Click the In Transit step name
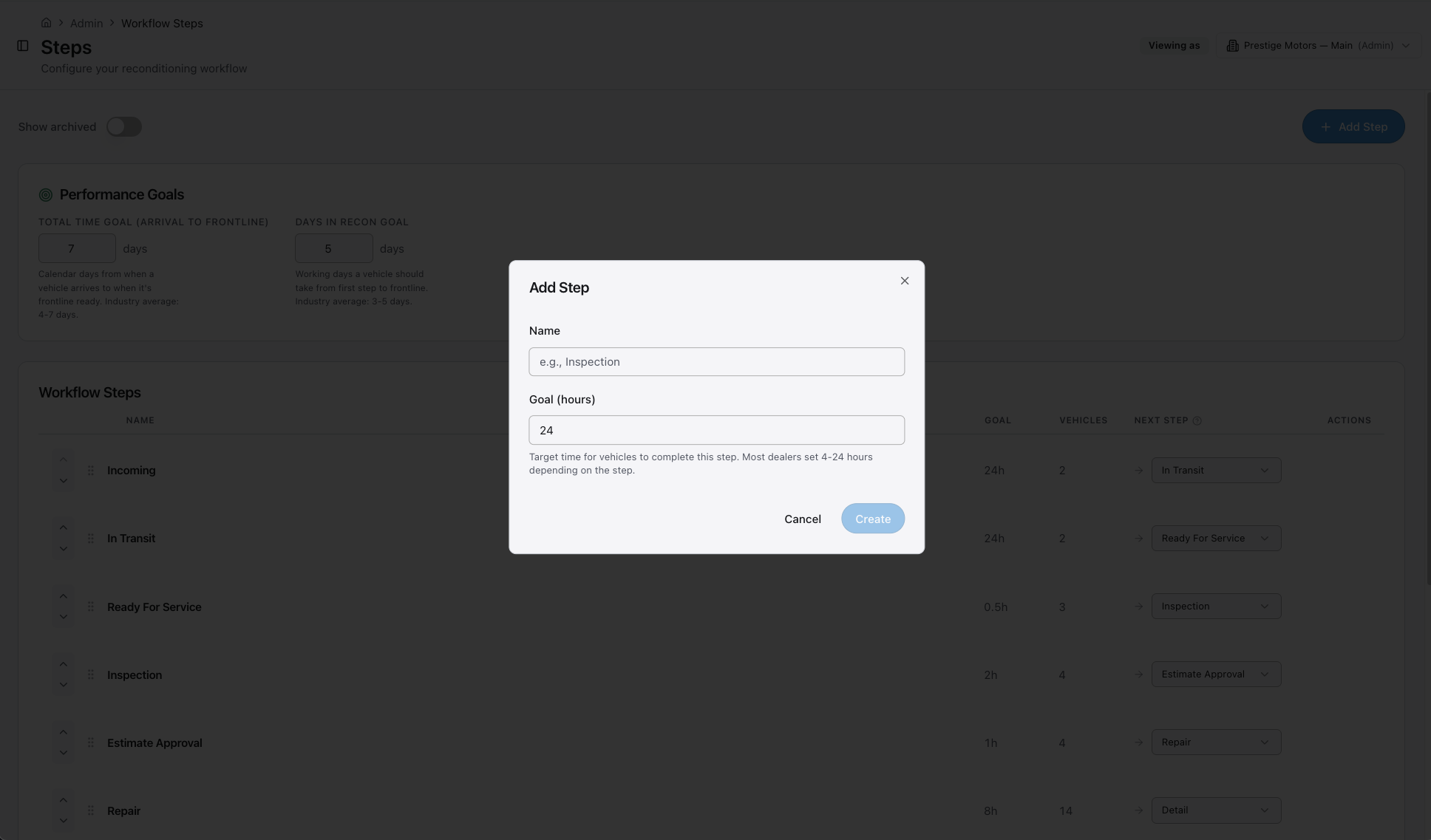 [x=132, y=539]
